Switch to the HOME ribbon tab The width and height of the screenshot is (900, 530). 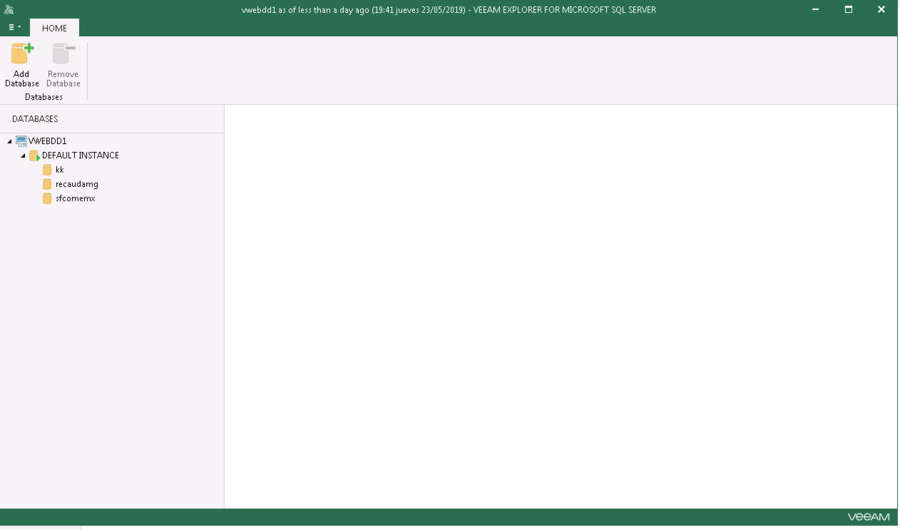(54, 28)
